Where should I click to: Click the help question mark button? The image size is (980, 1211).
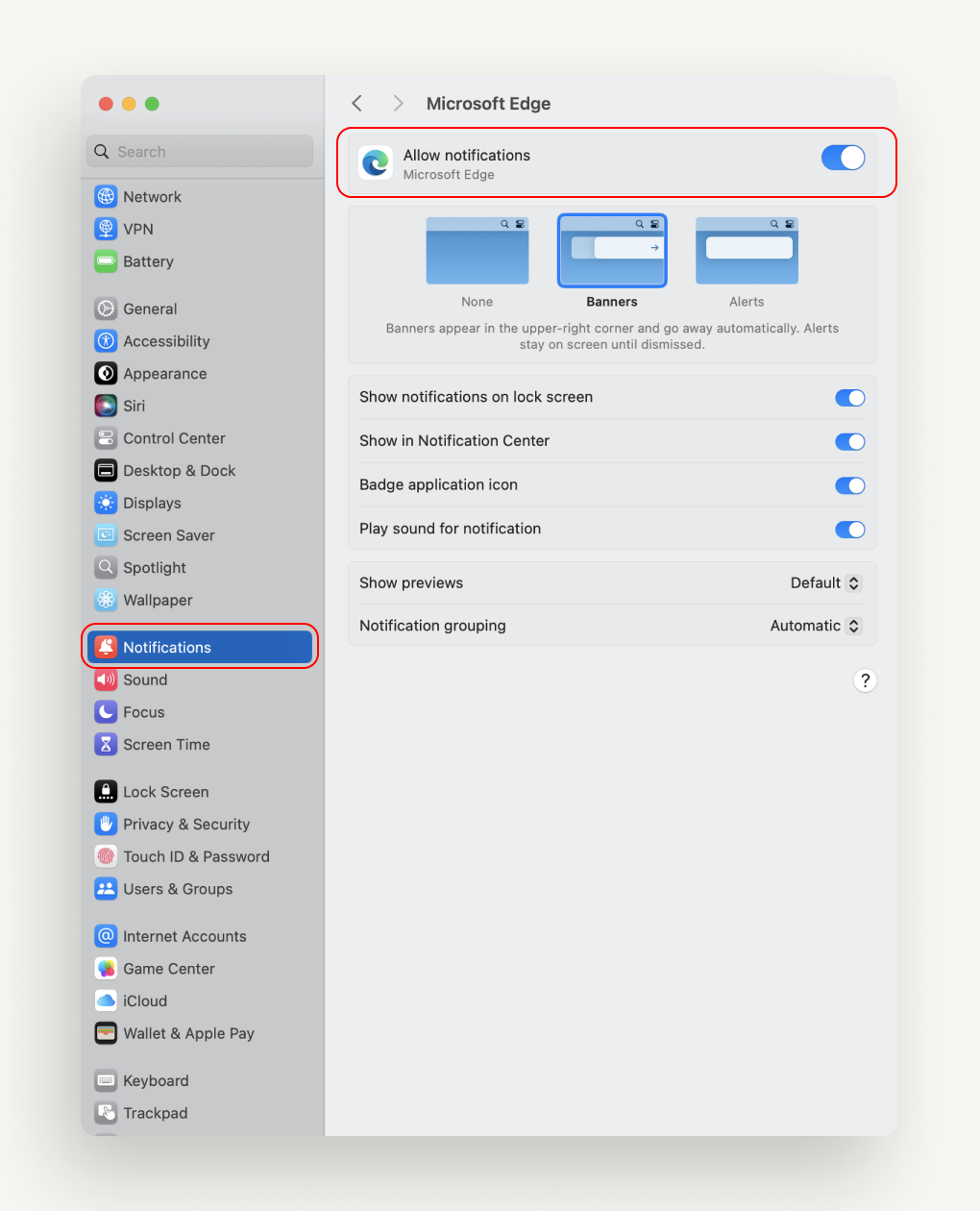click(865, 680)
